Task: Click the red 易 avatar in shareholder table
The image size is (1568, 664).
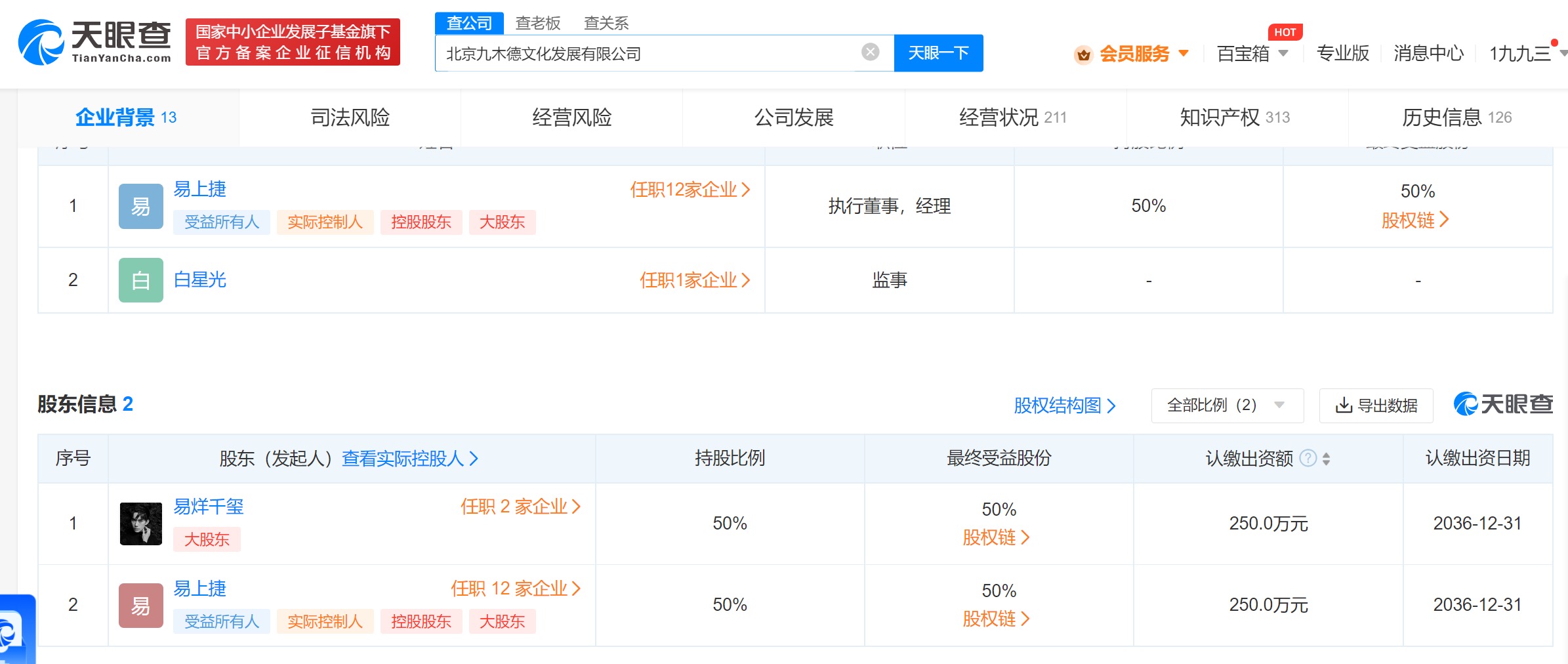Action: tap(140, 606)
